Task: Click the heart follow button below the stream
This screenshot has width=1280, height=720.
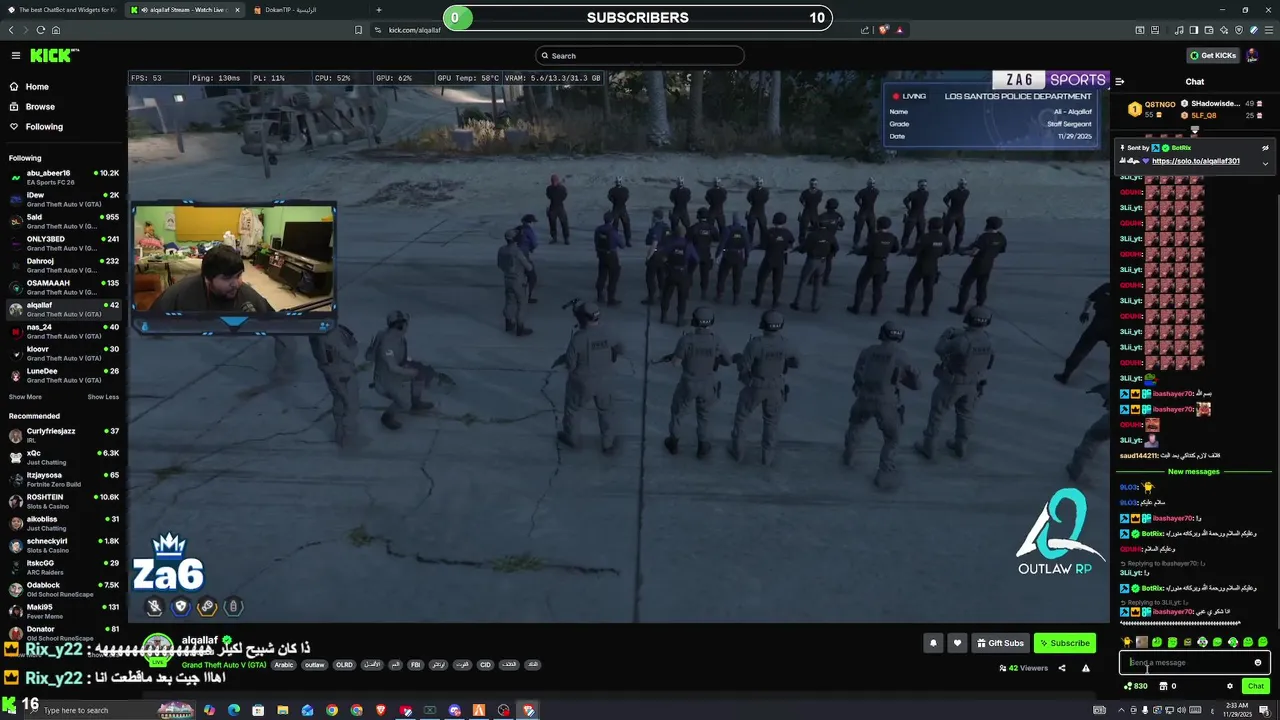Action: 957,643
